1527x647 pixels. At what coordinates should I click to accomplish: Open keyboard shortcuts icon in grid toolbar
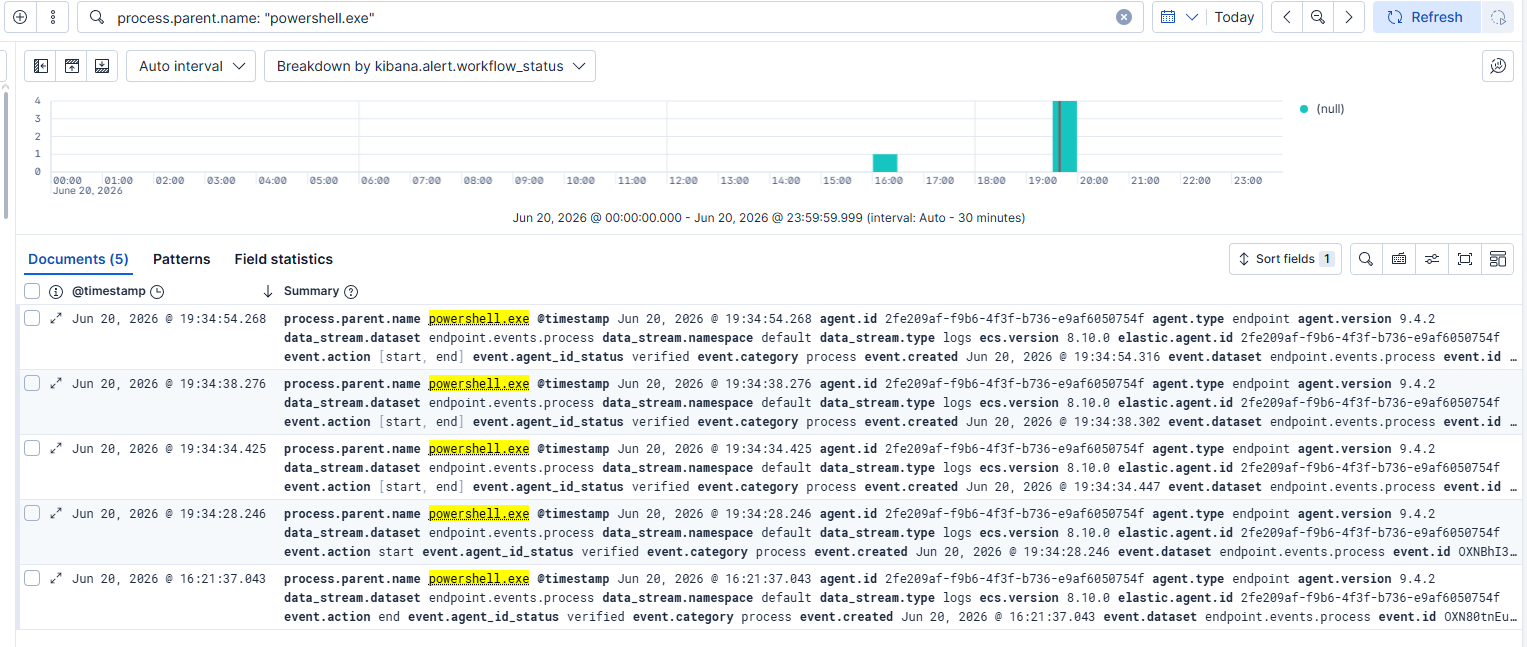click(1399, 259)
